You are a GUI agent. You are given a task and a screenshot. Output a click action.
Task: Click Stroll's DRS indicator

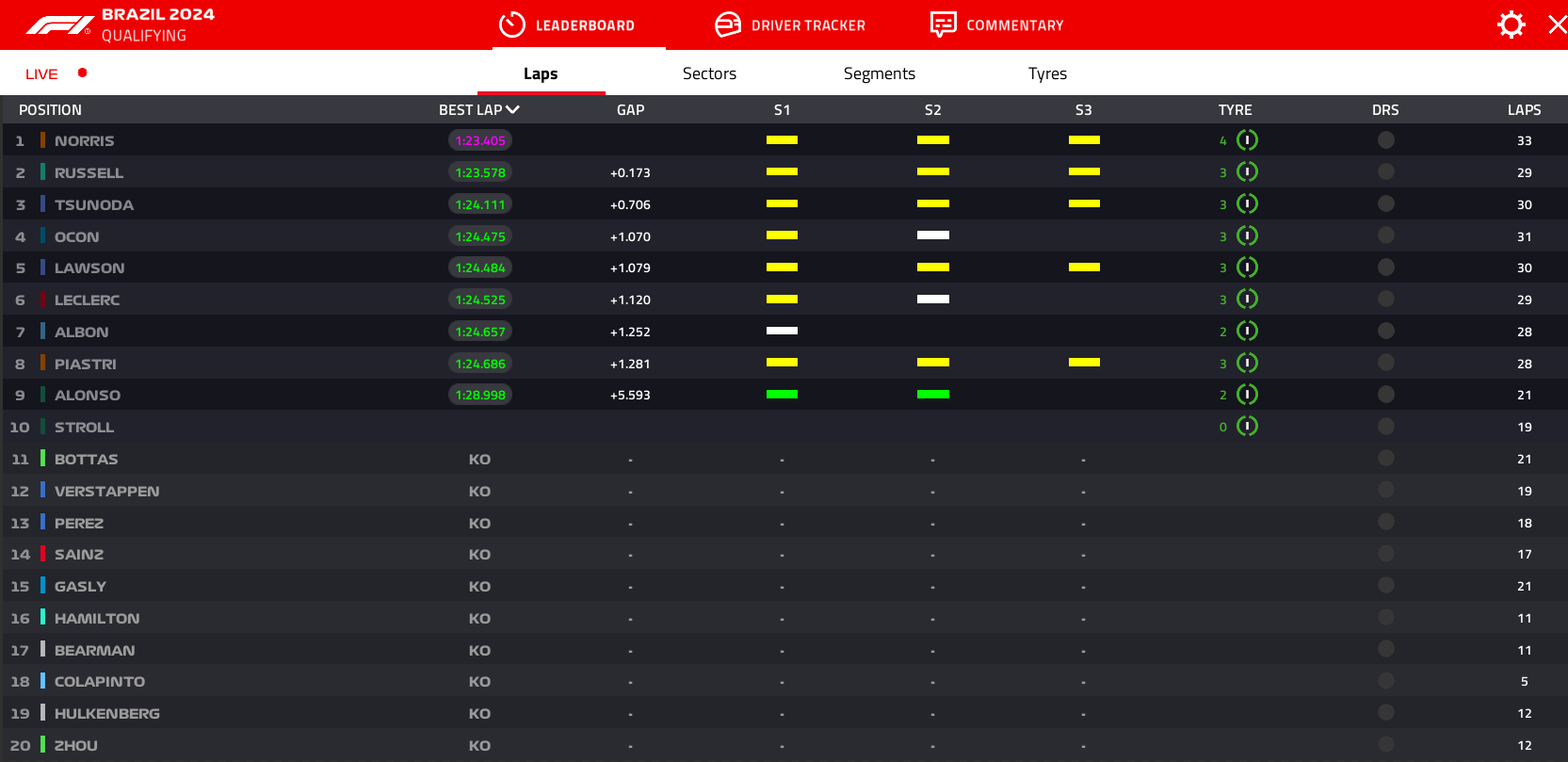pyautogui.click(x=1385, y=427)
